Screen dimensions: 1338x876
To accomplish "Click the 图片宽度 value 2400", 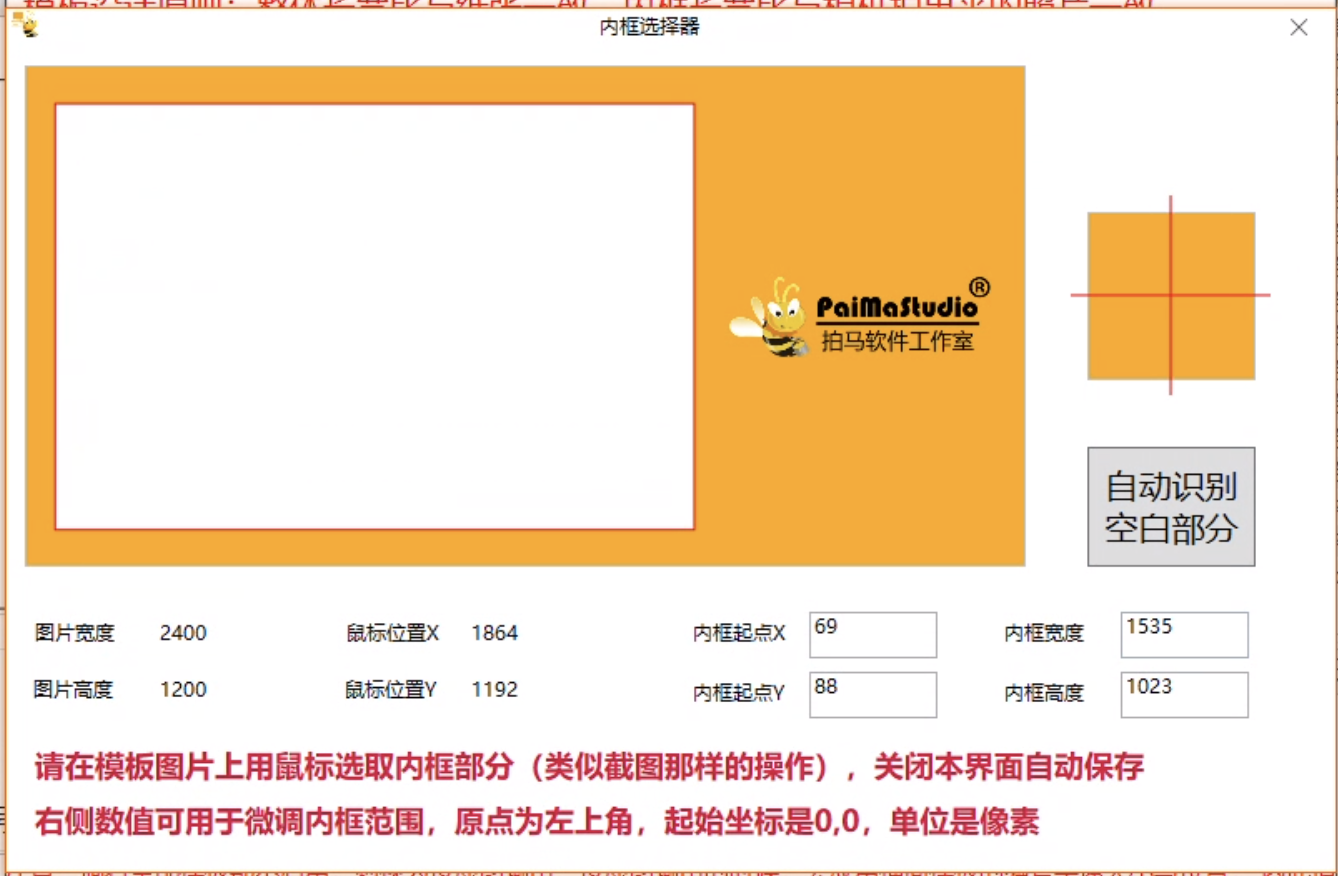I will 183,633.
